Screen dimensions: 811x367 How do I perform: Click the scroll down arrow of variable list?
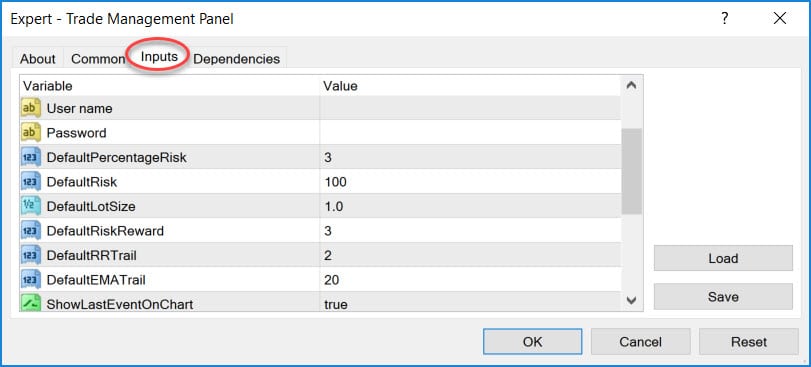631,300
